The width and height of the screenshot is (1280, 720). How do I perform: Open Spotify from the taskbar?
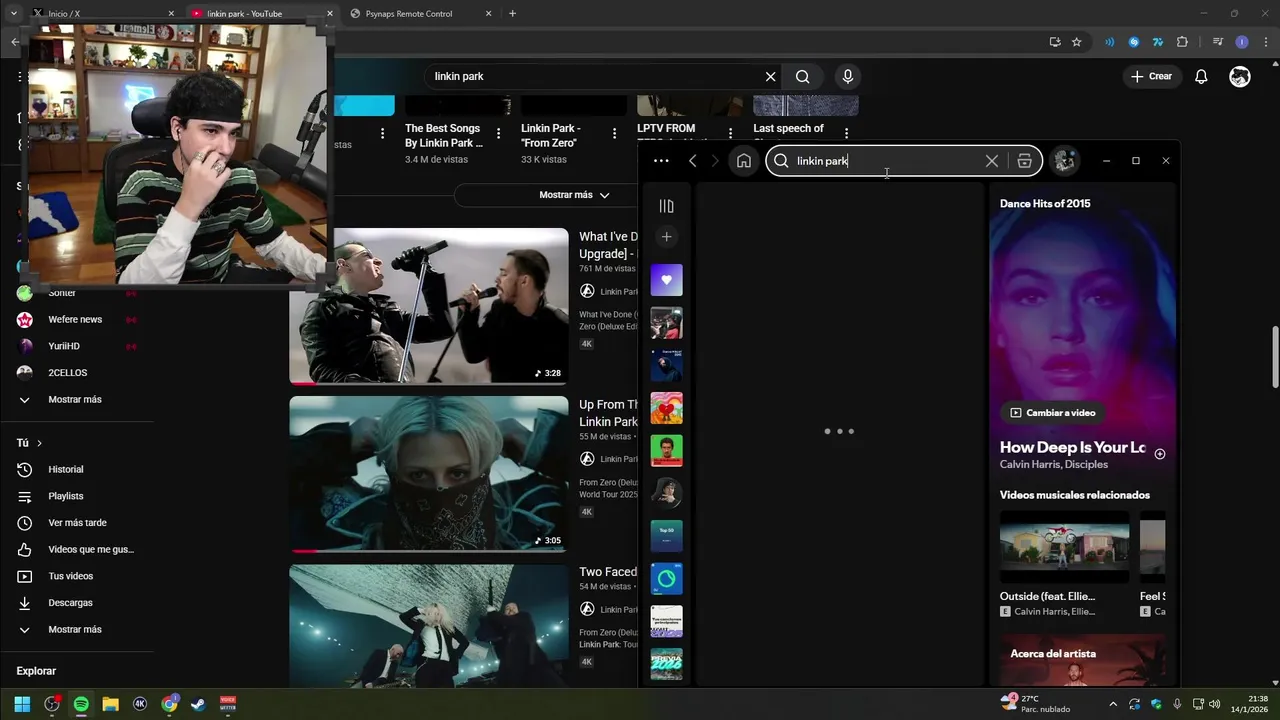pyautogui.click(x=81, y=704)
